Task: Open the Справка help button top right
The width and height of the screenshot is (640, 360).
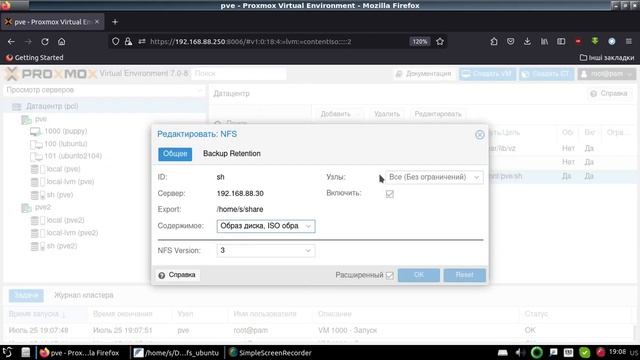Action: (x=609, y=93)
